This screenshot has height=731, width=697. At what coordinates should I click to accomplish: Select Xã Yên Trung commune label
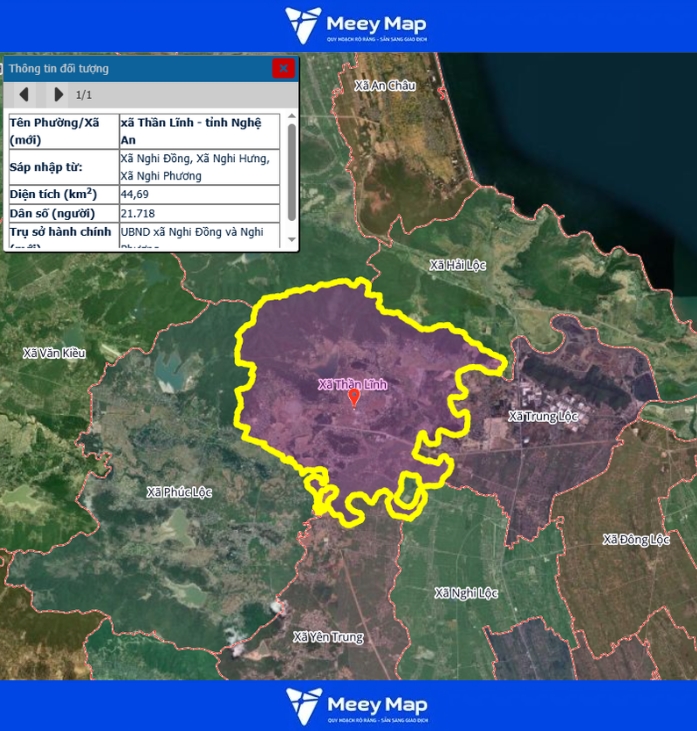(328, 637)
